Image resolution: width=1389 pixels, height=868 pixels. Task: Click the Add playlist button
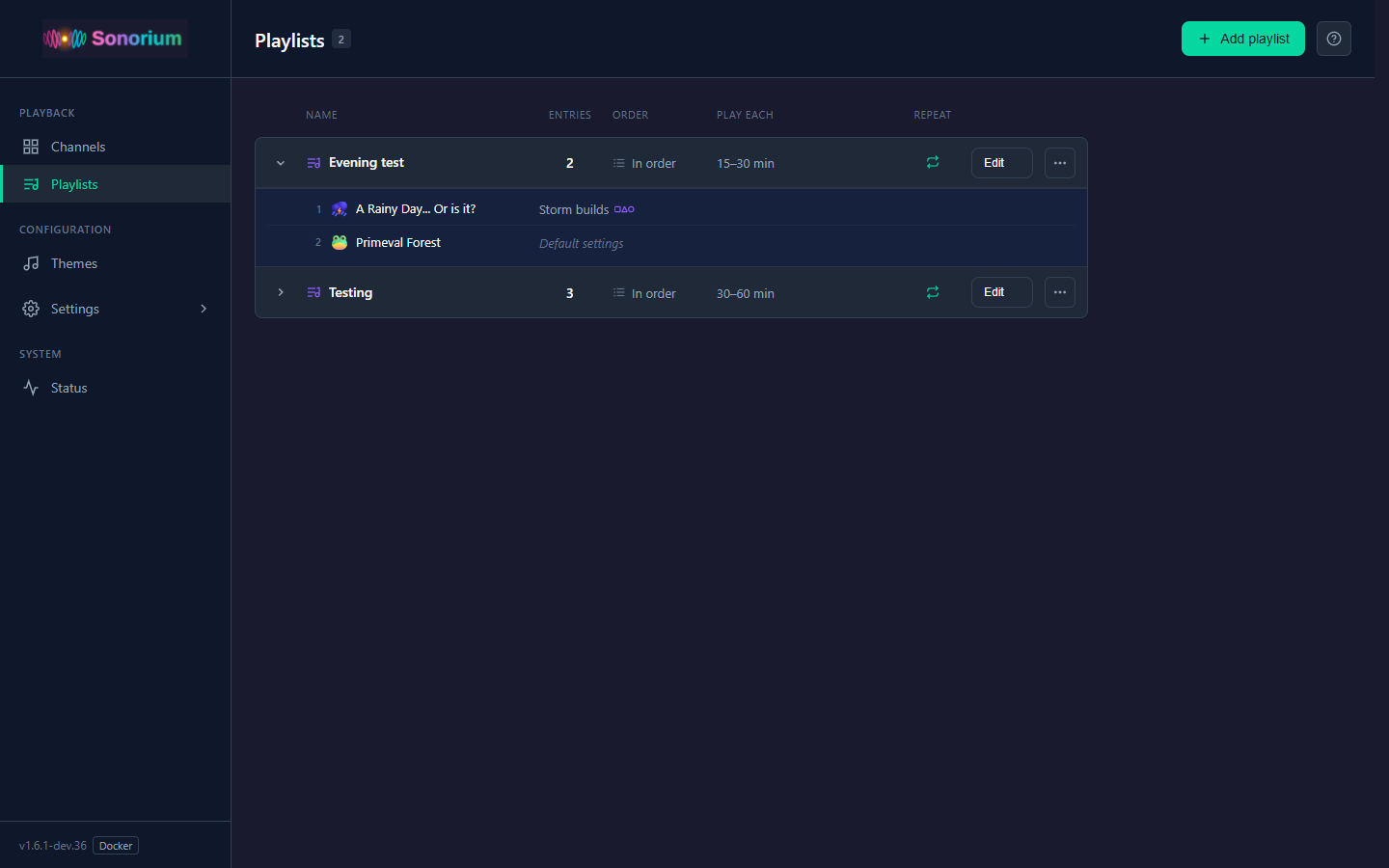point(1243,39)
